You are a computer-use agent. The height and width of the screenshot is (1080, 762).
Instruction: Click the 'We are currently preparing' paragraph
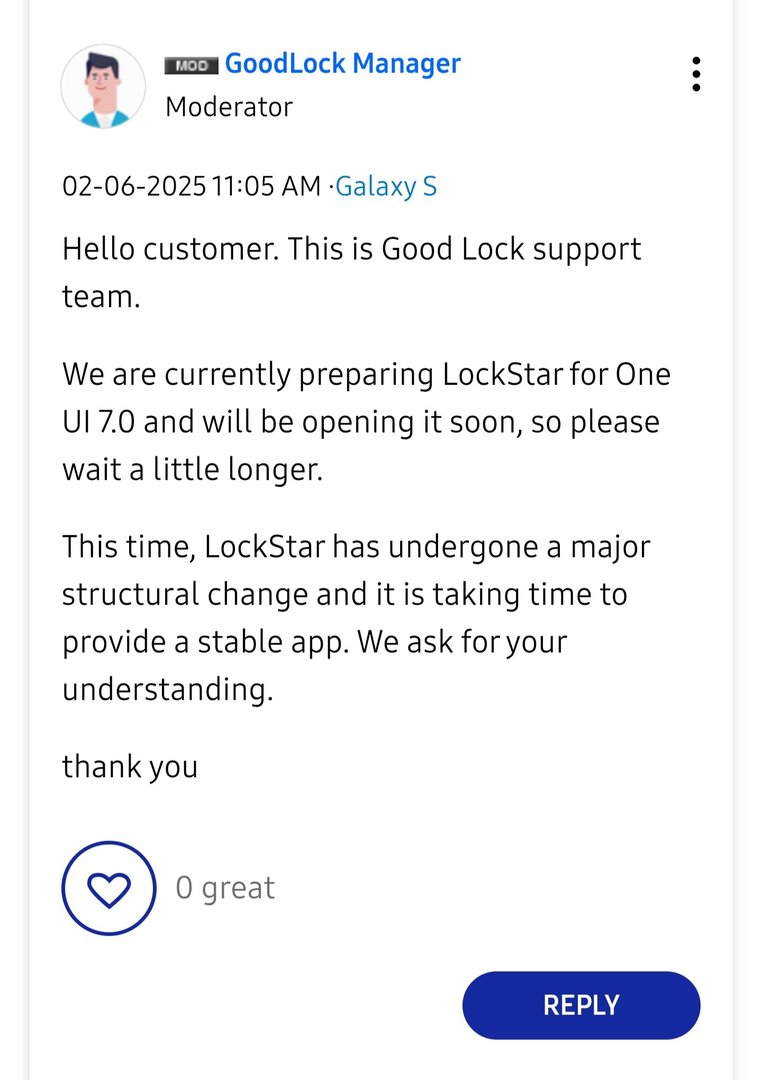pyautogui.click(x=365, y=422)
